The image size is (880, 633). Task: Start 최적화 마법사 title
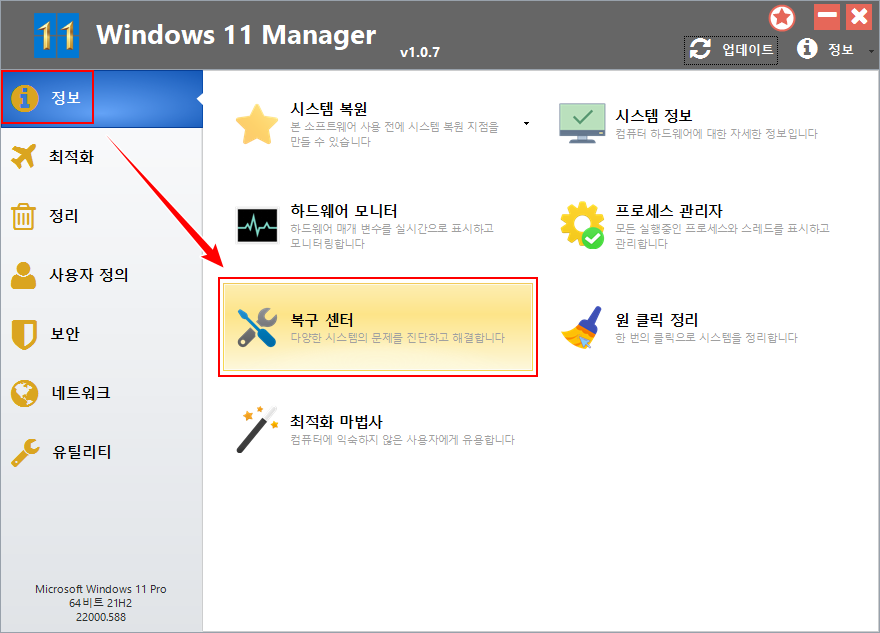336,422
